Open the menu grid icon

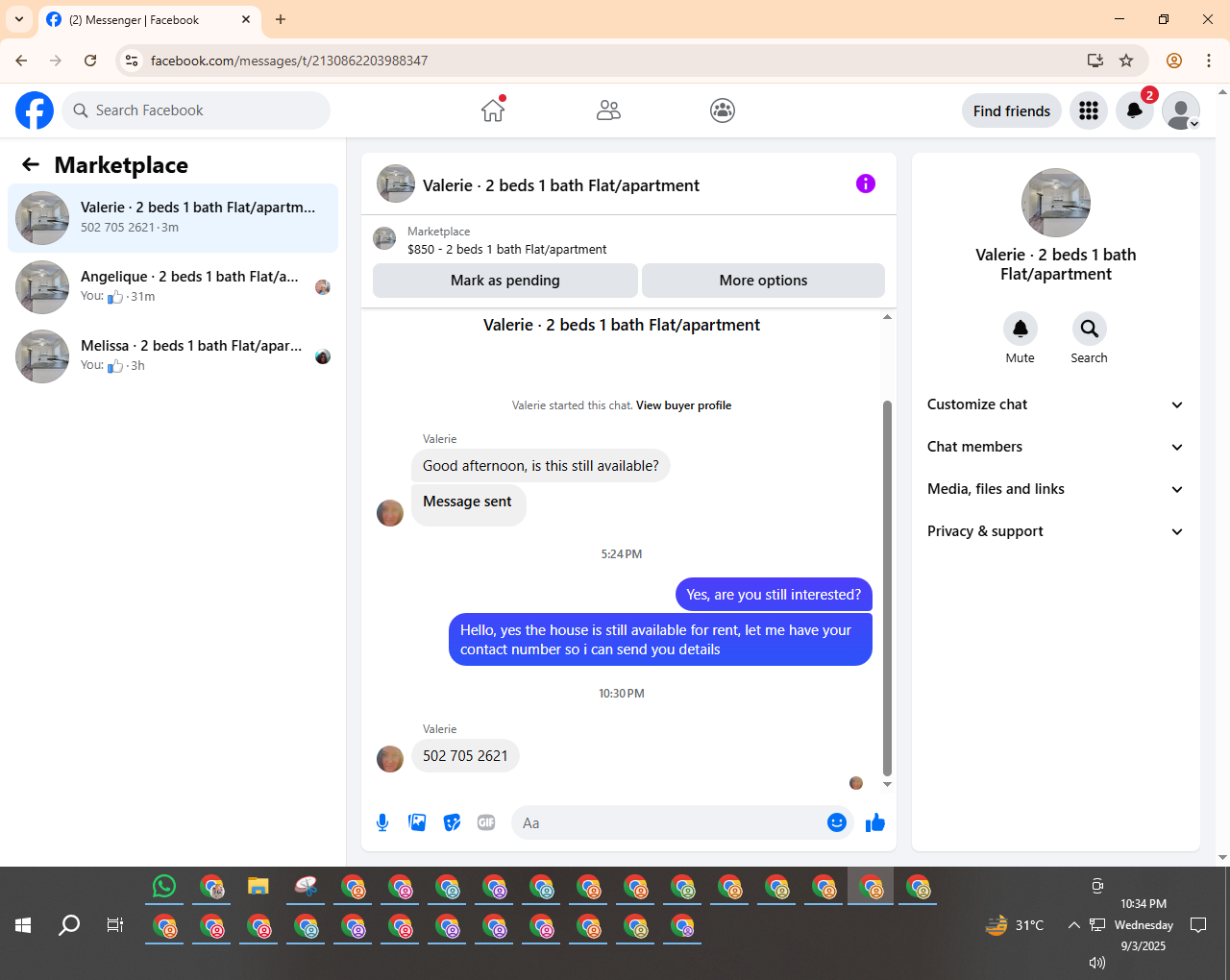1089,110
